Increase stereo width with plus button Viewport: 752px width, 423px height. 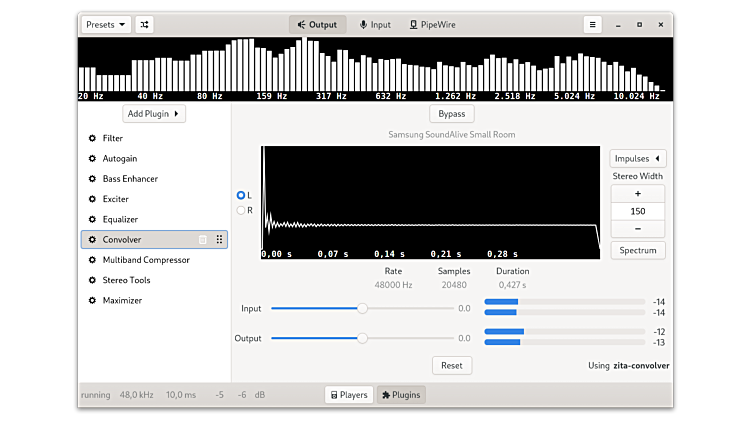[637, 194]
